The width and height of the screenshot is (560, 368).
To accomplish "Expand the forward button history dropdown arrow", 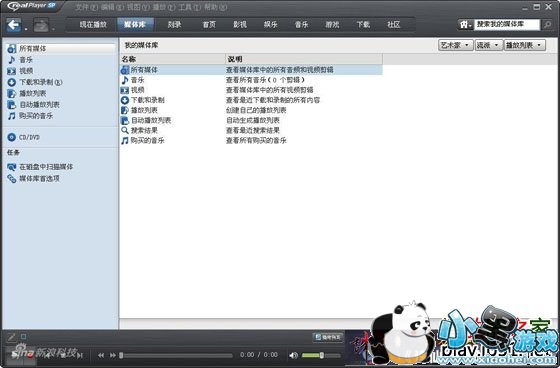I will tap(53, 29).
